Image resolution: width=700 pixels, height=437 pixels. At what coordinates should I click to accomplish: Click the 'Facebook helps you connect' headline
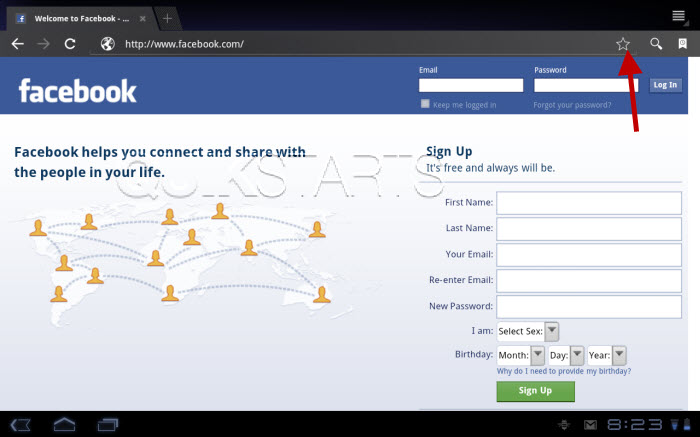[160, 162]
